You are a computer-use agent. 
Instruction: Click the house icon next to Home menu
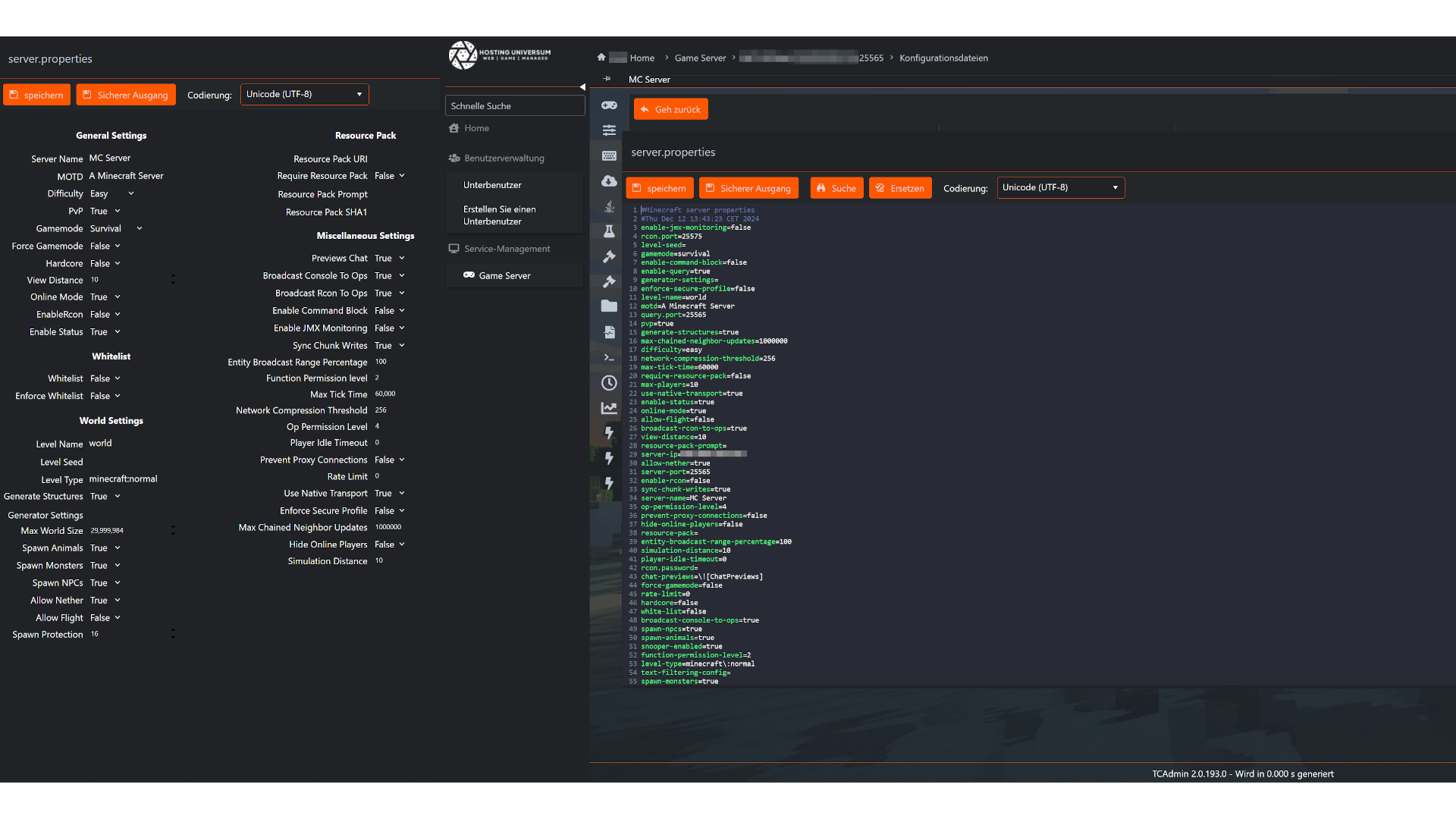pyautogui.click(x=454, y=128)
